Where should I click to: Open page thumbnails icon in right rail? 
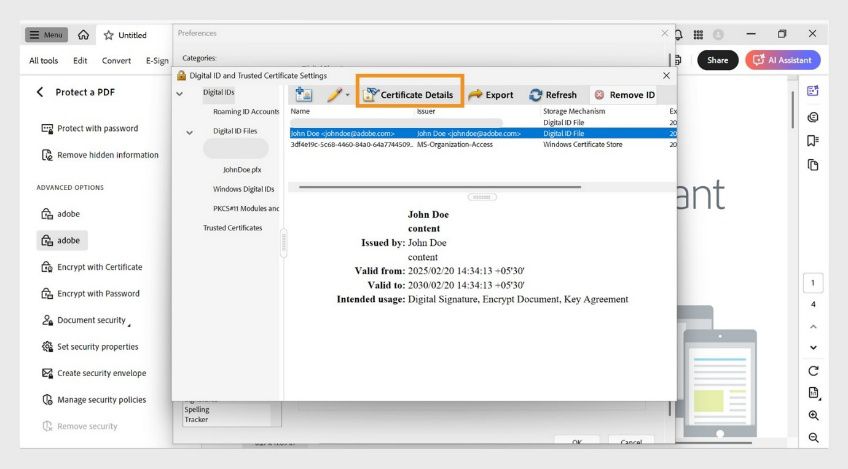[x=813, y=164]
